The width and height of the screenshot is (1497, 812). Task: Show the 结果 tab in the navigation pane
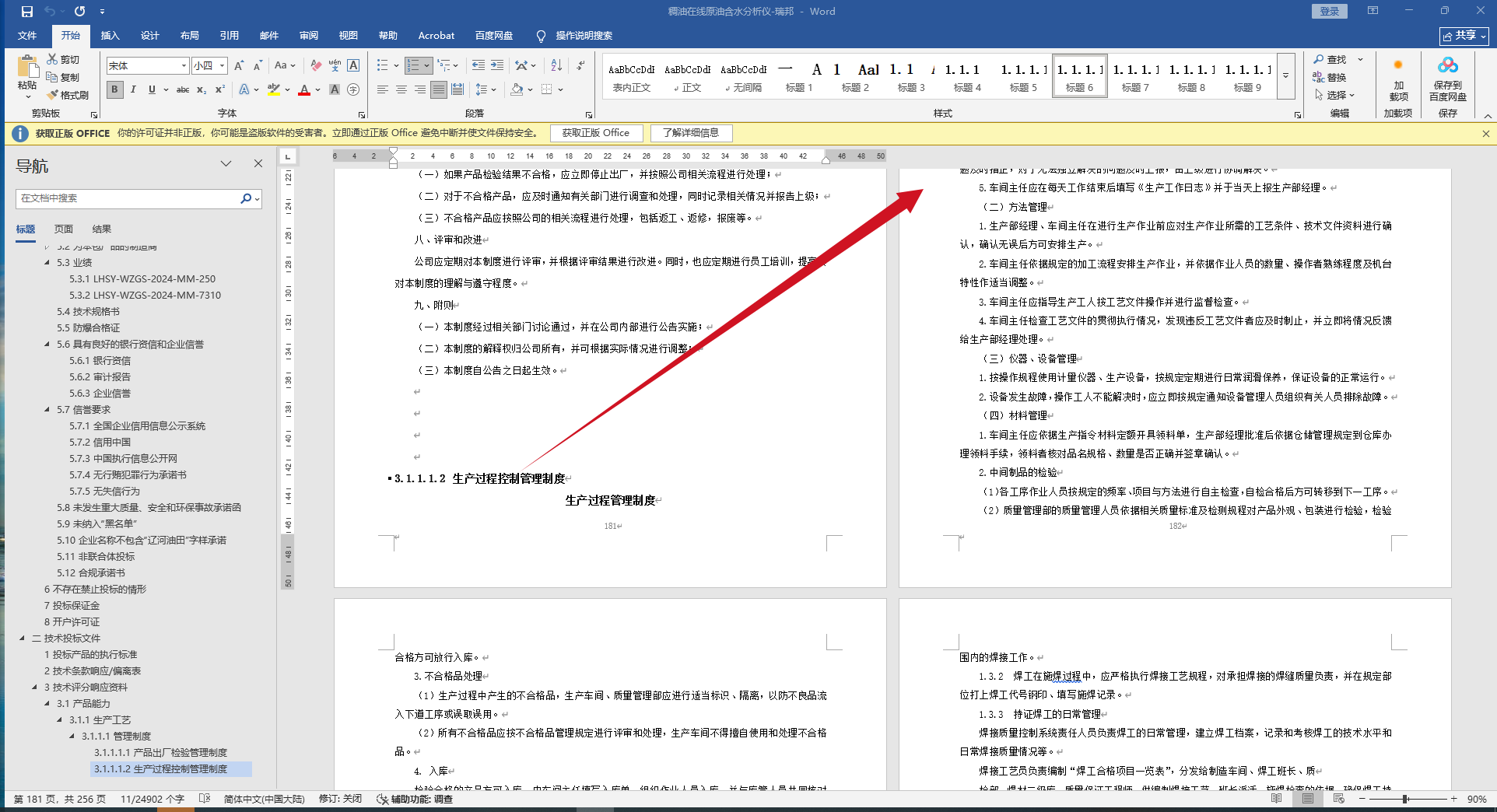click(102, 229)
